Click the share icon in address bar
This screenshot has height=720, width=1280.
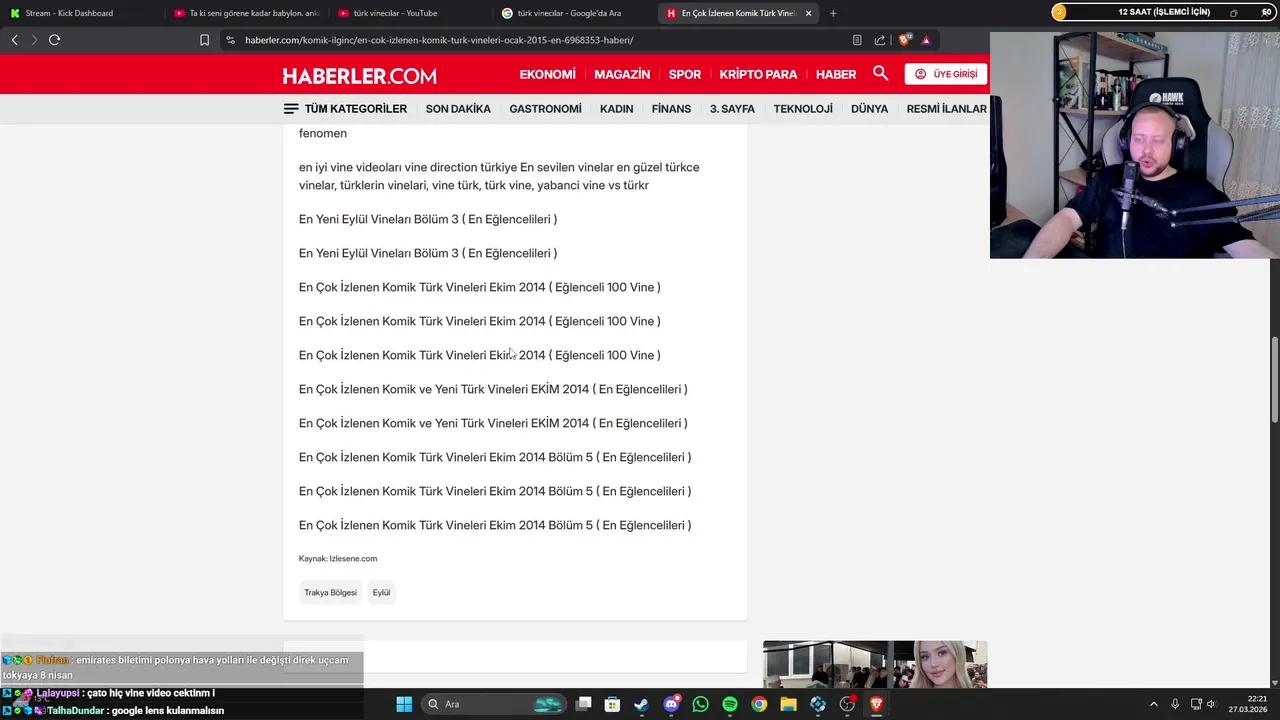coord(880,40)
